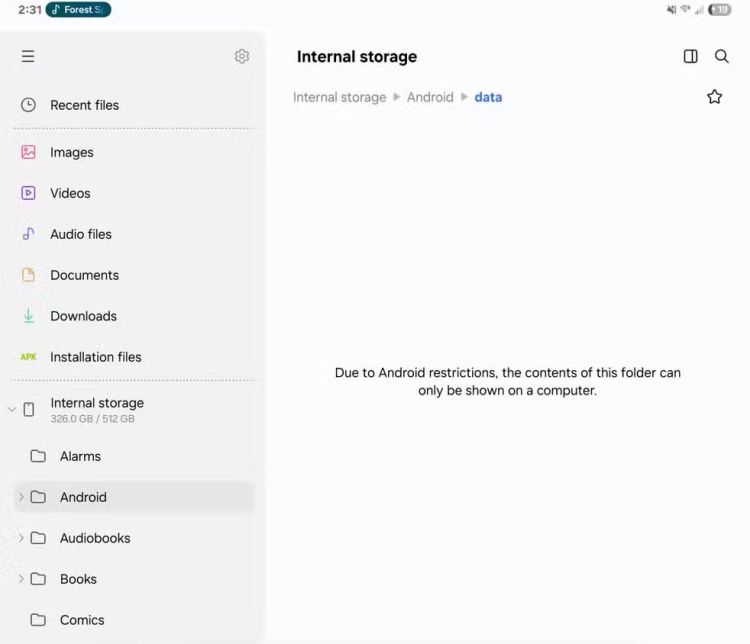Expand the Books folder chevron
The height and width of the screenshot is (644, 750).
(x=21, y=579)
